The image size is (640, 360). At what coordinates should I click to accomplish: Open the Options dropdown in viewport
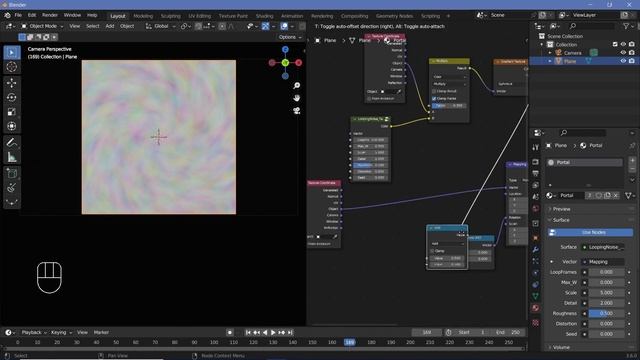(x=290, y=37)
